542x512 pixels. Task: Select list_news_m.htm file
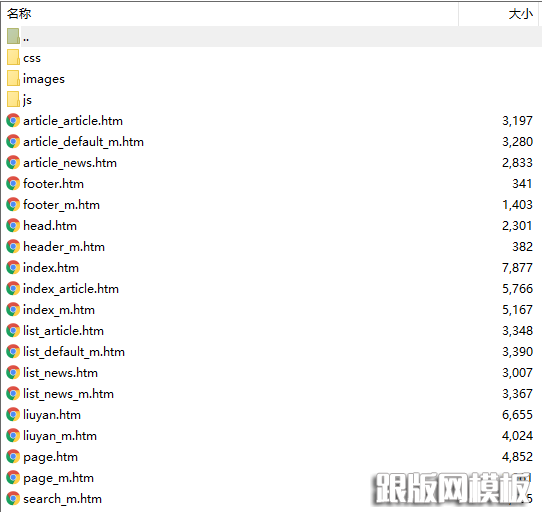tap(68, 394)
